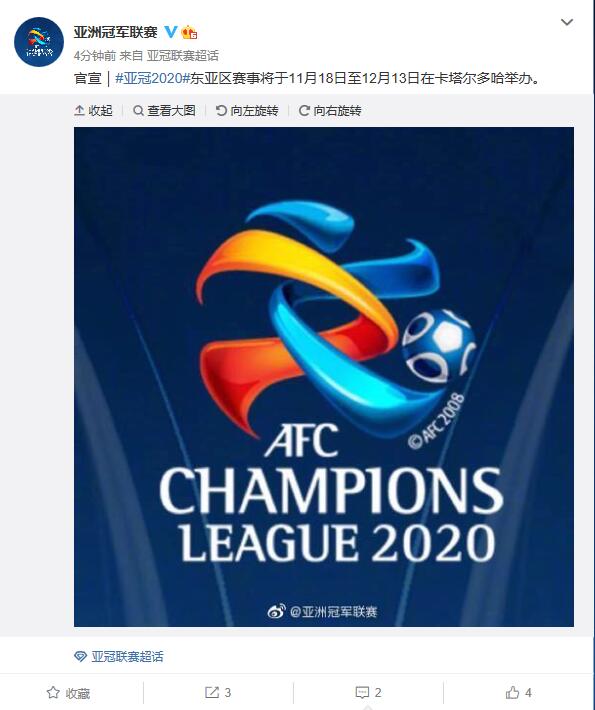The image size is (595, 710).
Task: Click the 亚洲冠军联赛 profile avatar
Action: [x=39, y=42]
